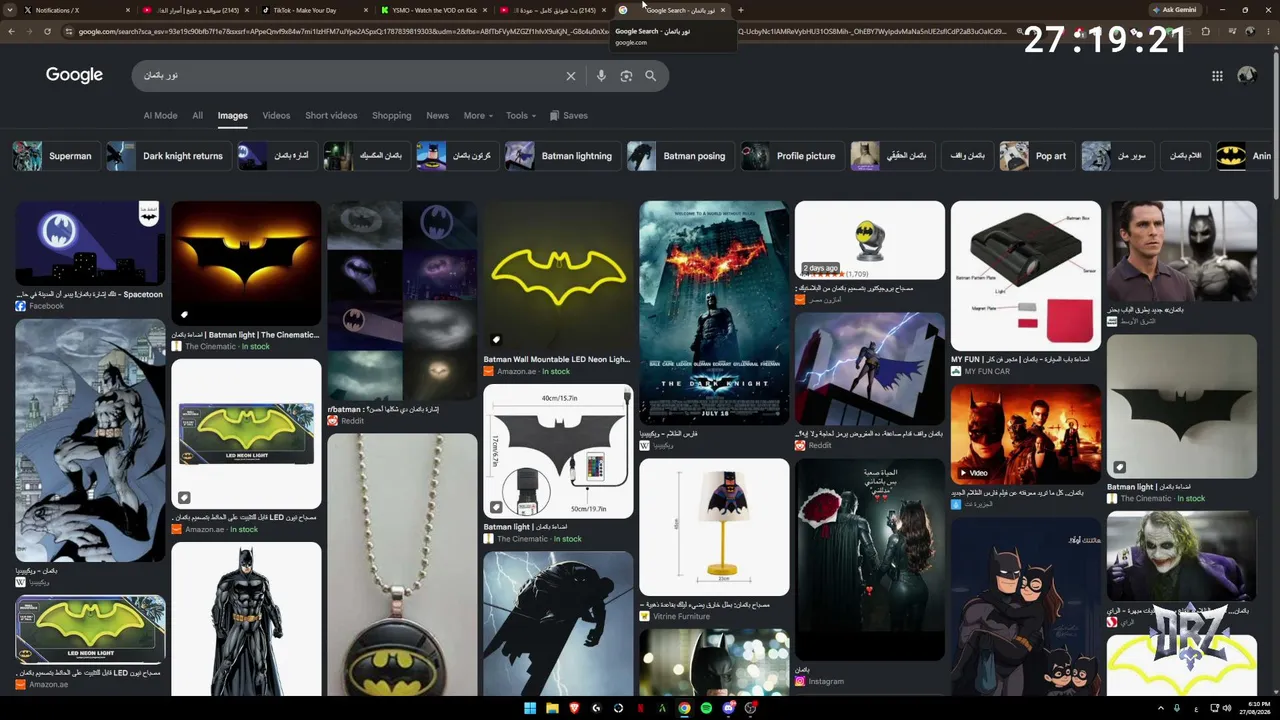Open the Shopping tab
1280x720 pixels.
click(391, 115)
